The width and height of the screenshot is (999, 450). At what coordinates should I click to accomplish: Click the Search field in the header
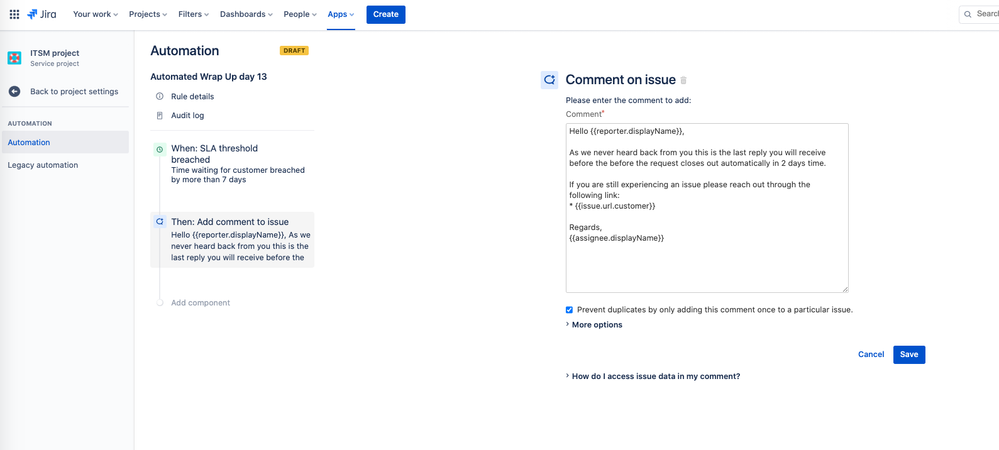[979, 14]
